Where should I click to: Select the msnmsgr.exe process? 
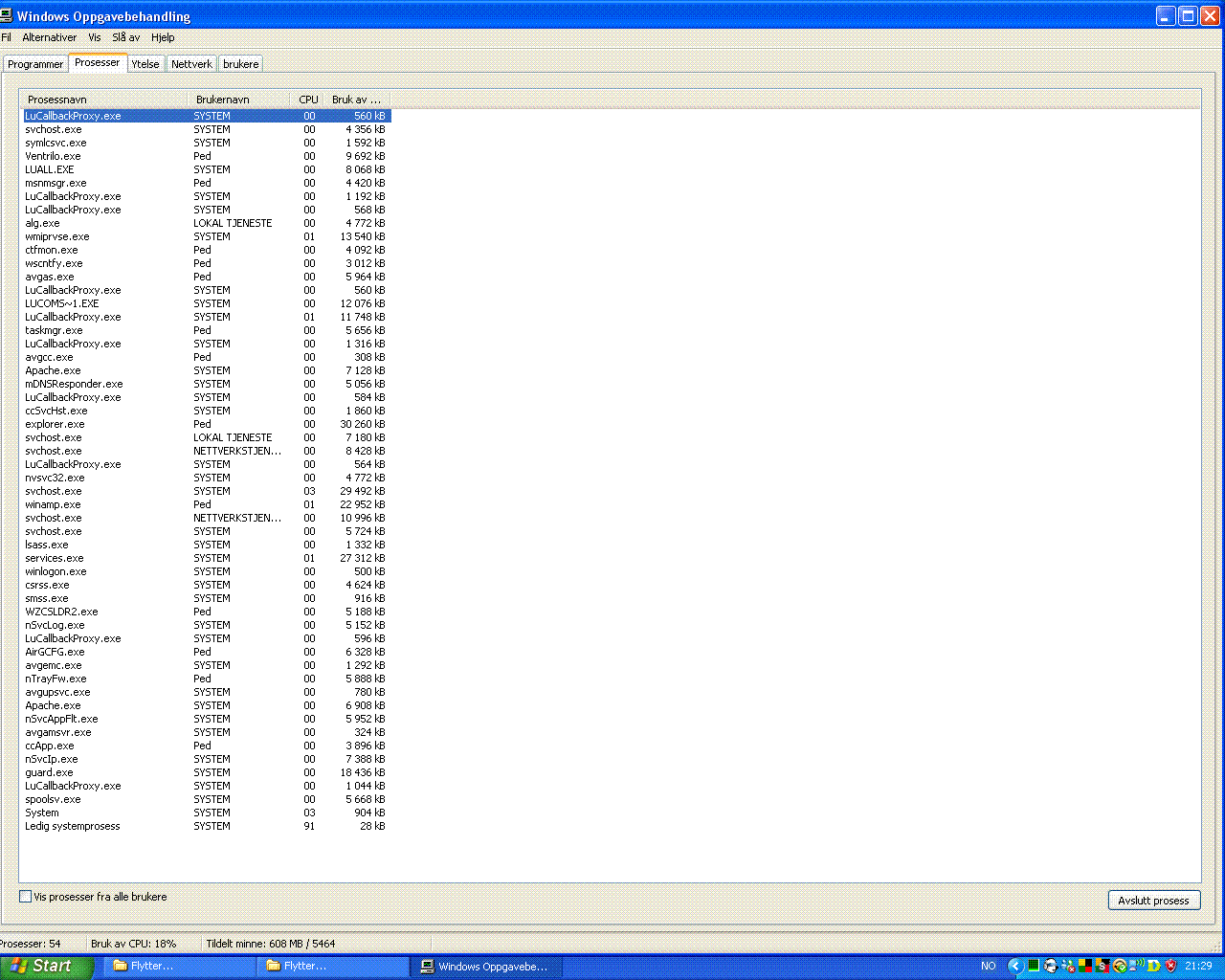(x=207, y=183)
